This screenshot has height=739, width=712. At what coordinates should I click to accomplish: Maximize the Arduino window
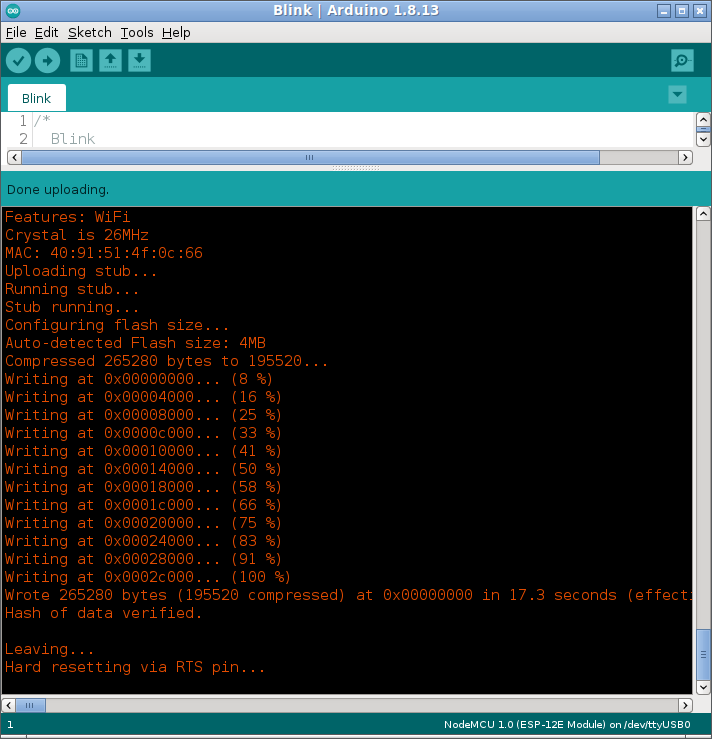pyautogui.click(x=682, y=11)
